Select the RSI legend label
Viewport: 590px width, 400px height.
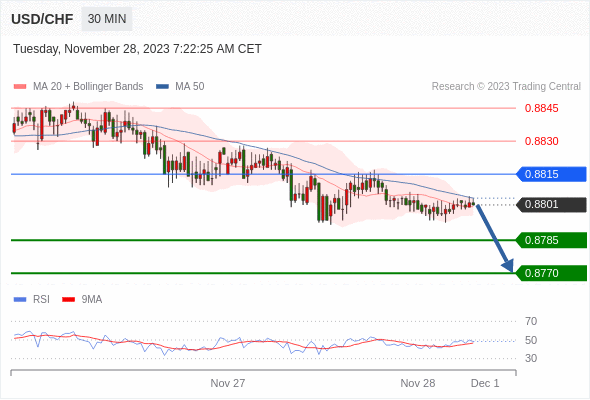pos(41,300)
